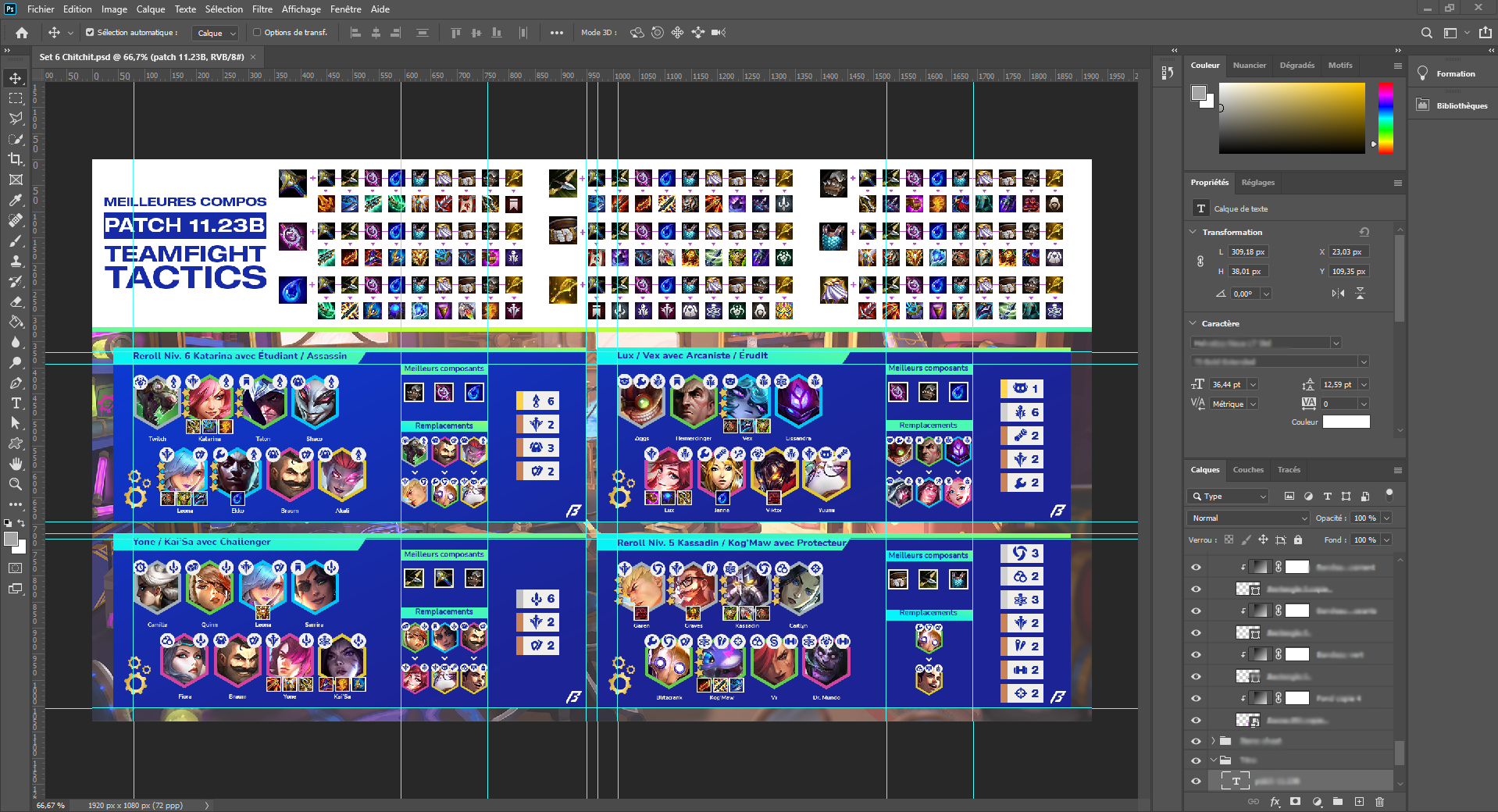
Task: Select the Crop tool
Action: [16, 159]
